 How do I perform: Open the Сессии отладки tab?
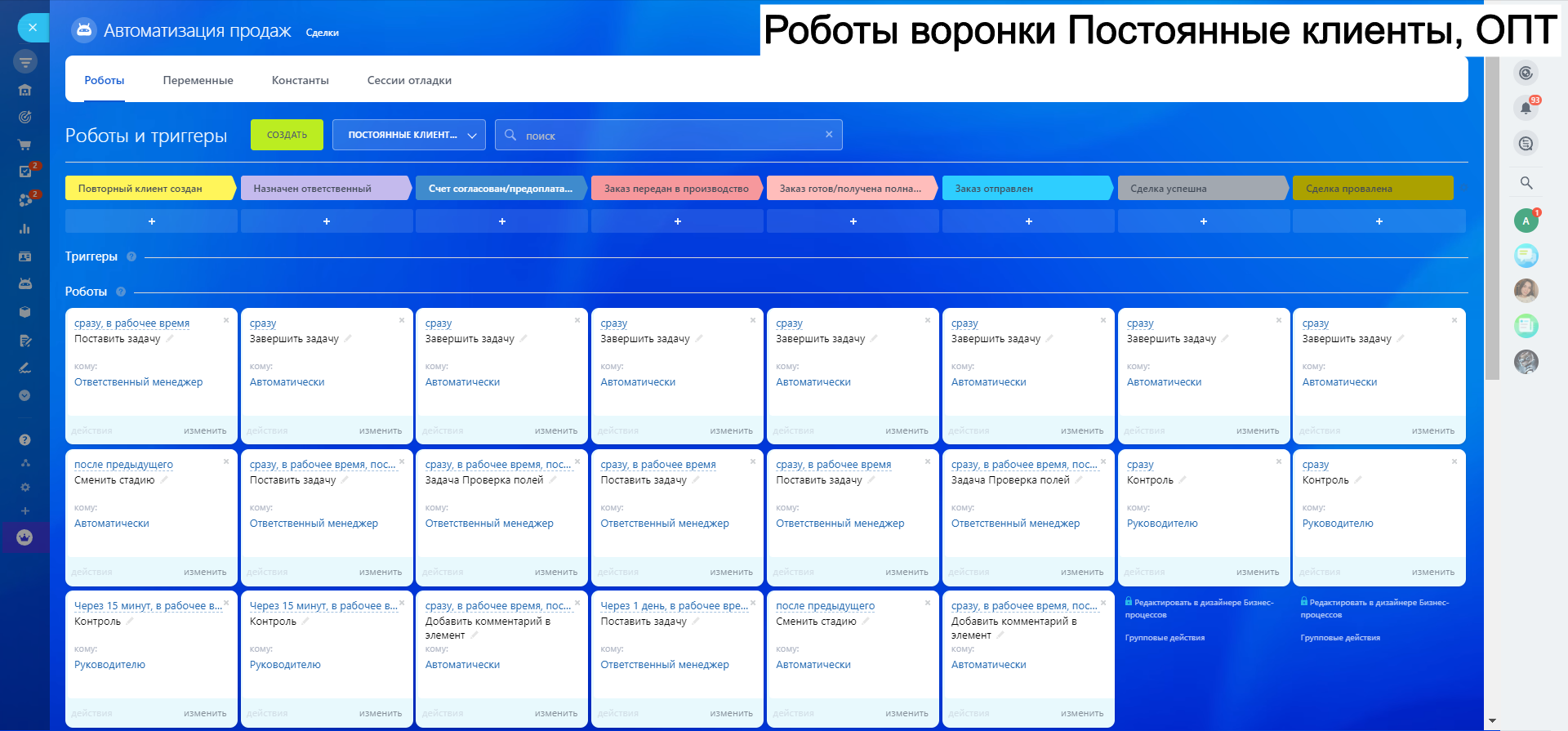[x=409, y=80]
